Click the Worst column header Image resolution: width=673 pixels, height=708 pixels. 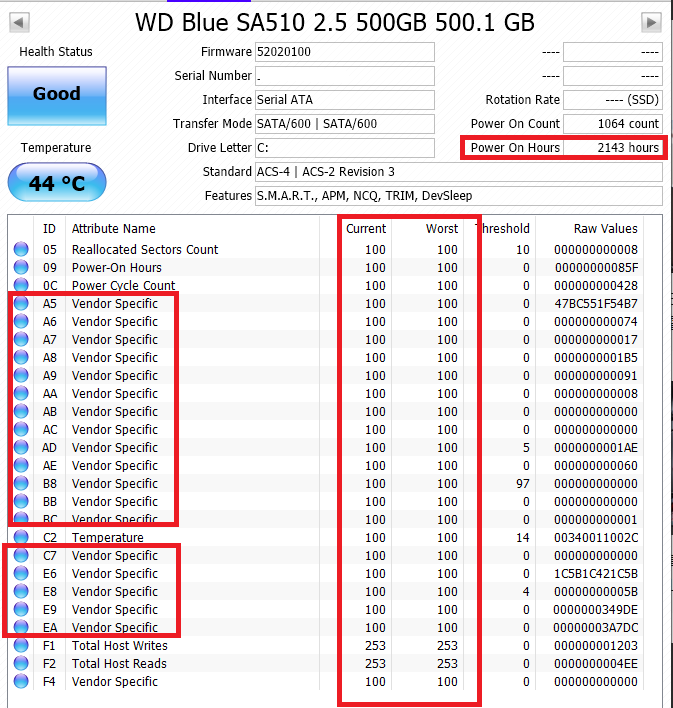[442, 228]
